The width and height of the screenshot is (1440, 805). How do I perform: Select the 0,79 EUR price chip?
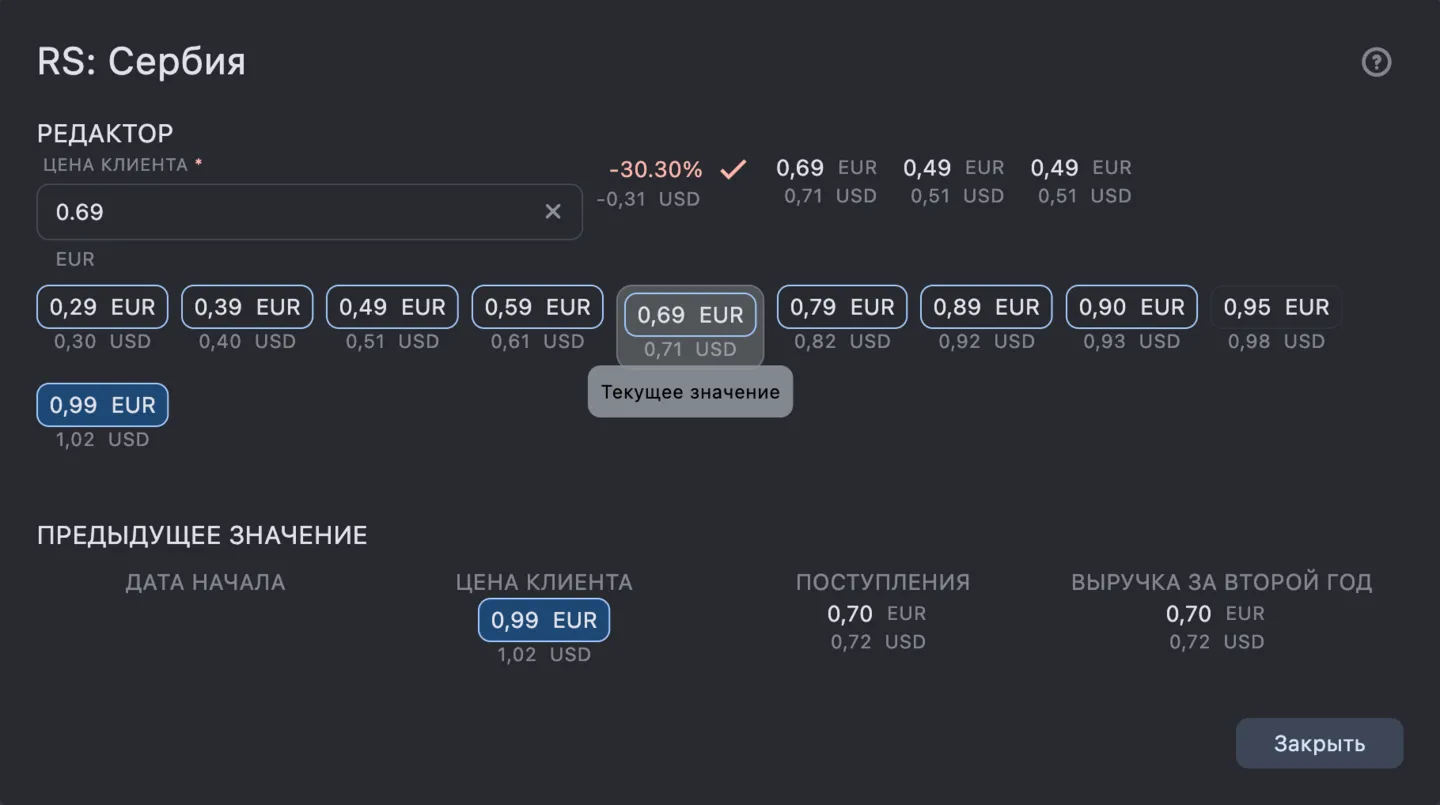tap(841, 307)
